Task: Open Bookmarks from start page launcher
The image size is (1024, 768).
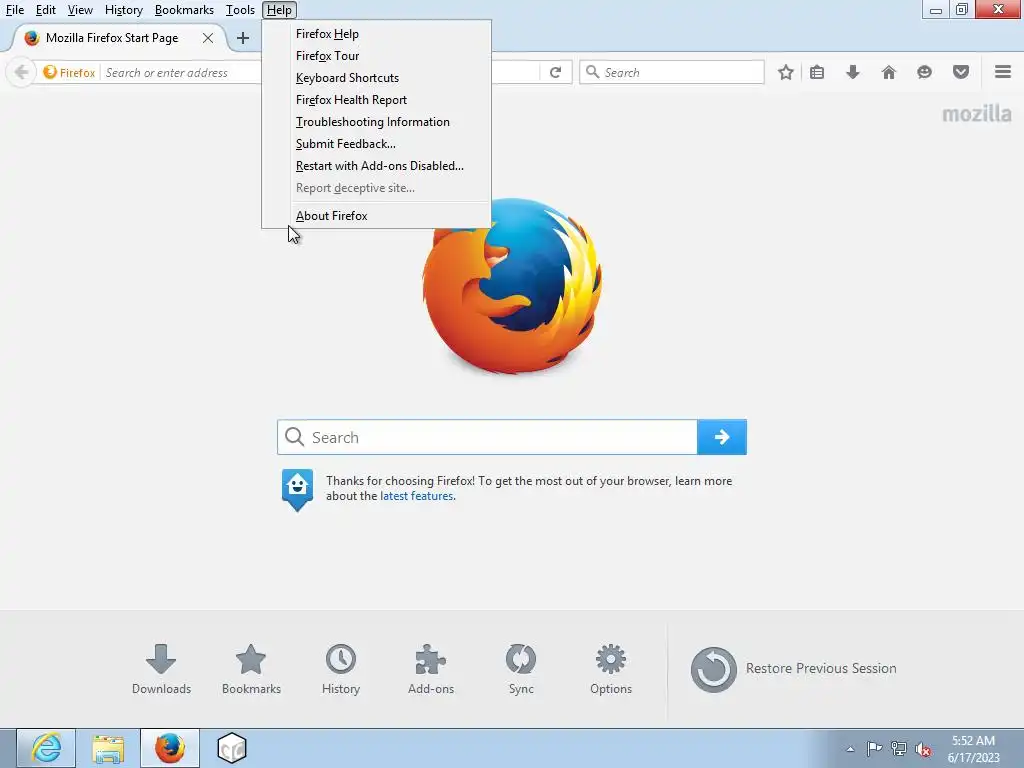Action: (251, 669)
